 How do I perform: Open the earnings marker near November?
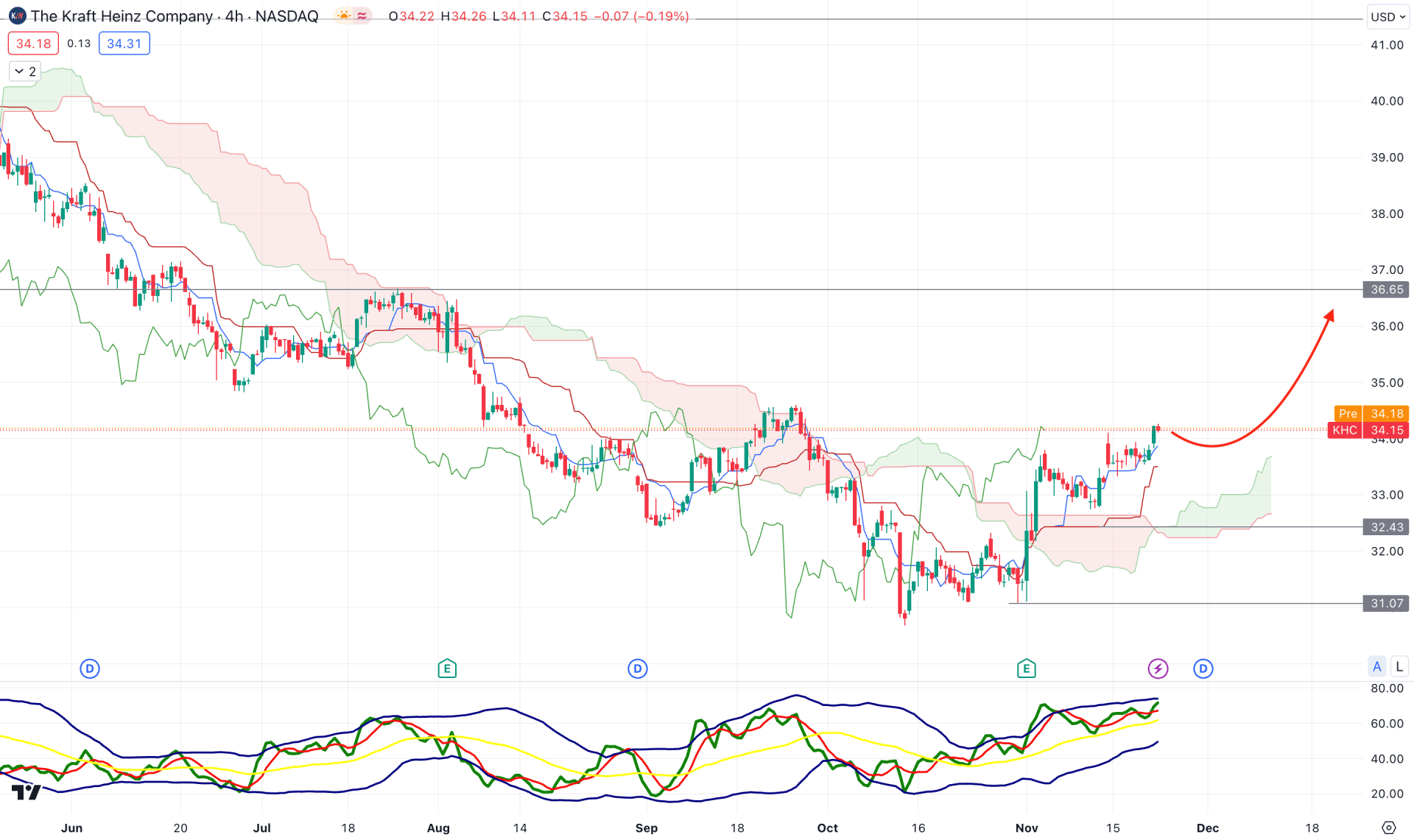click(1027, 668)
